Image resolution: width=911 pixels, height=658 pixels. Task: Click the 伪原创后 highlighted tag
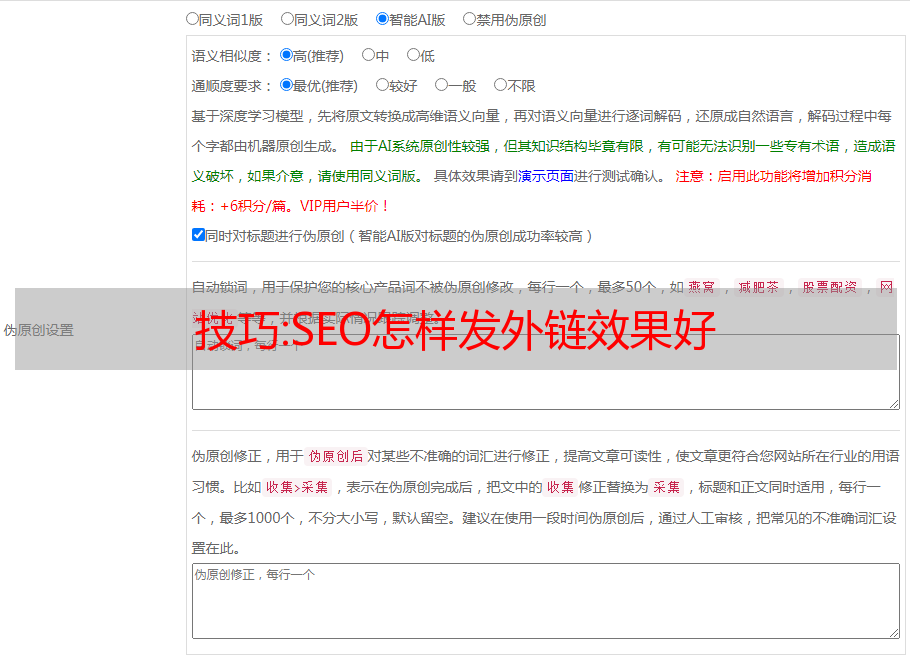[336, 456]
